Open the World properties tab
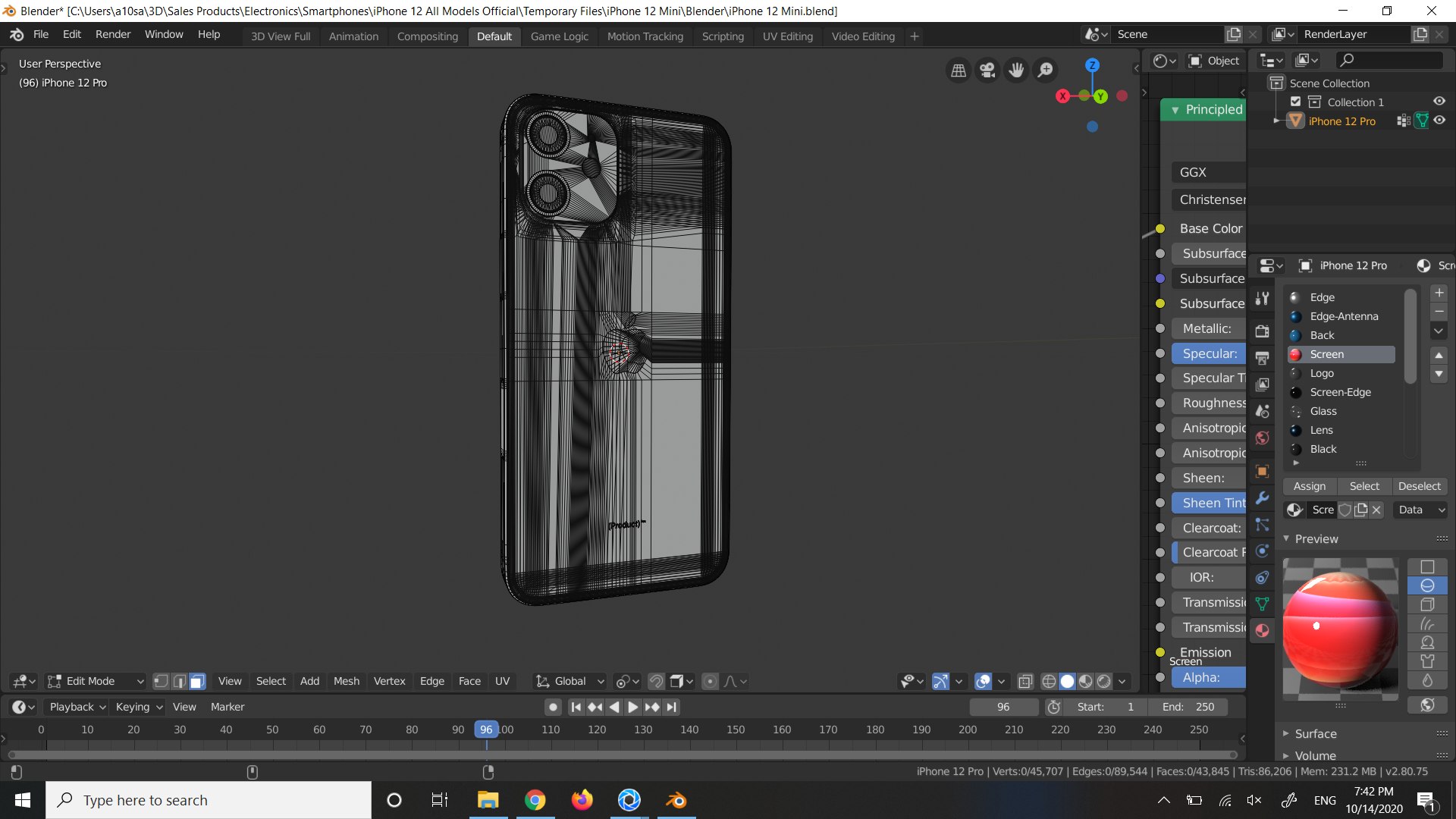The image size is (1456, 819). pos(1262,438)
